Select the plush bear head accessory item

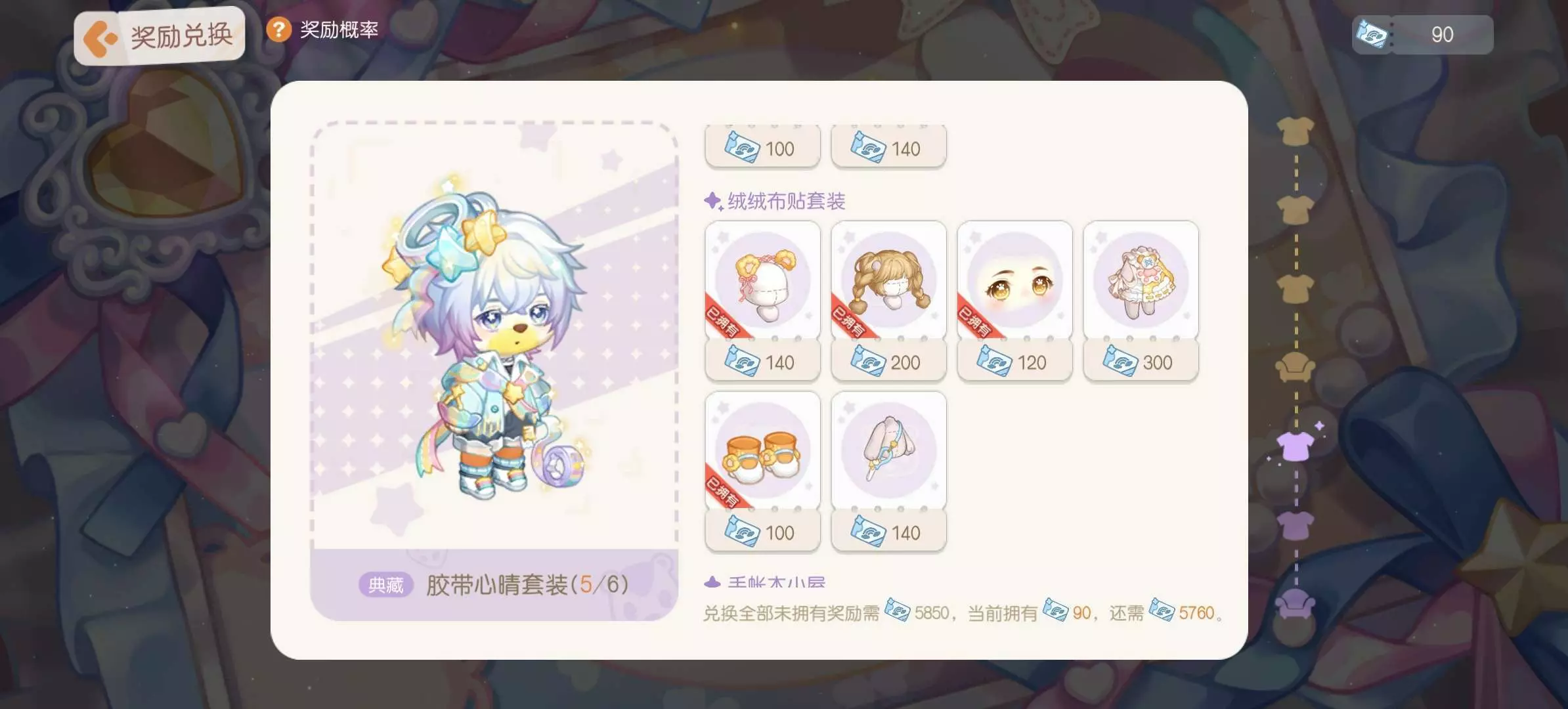click(x=762, y=281)
